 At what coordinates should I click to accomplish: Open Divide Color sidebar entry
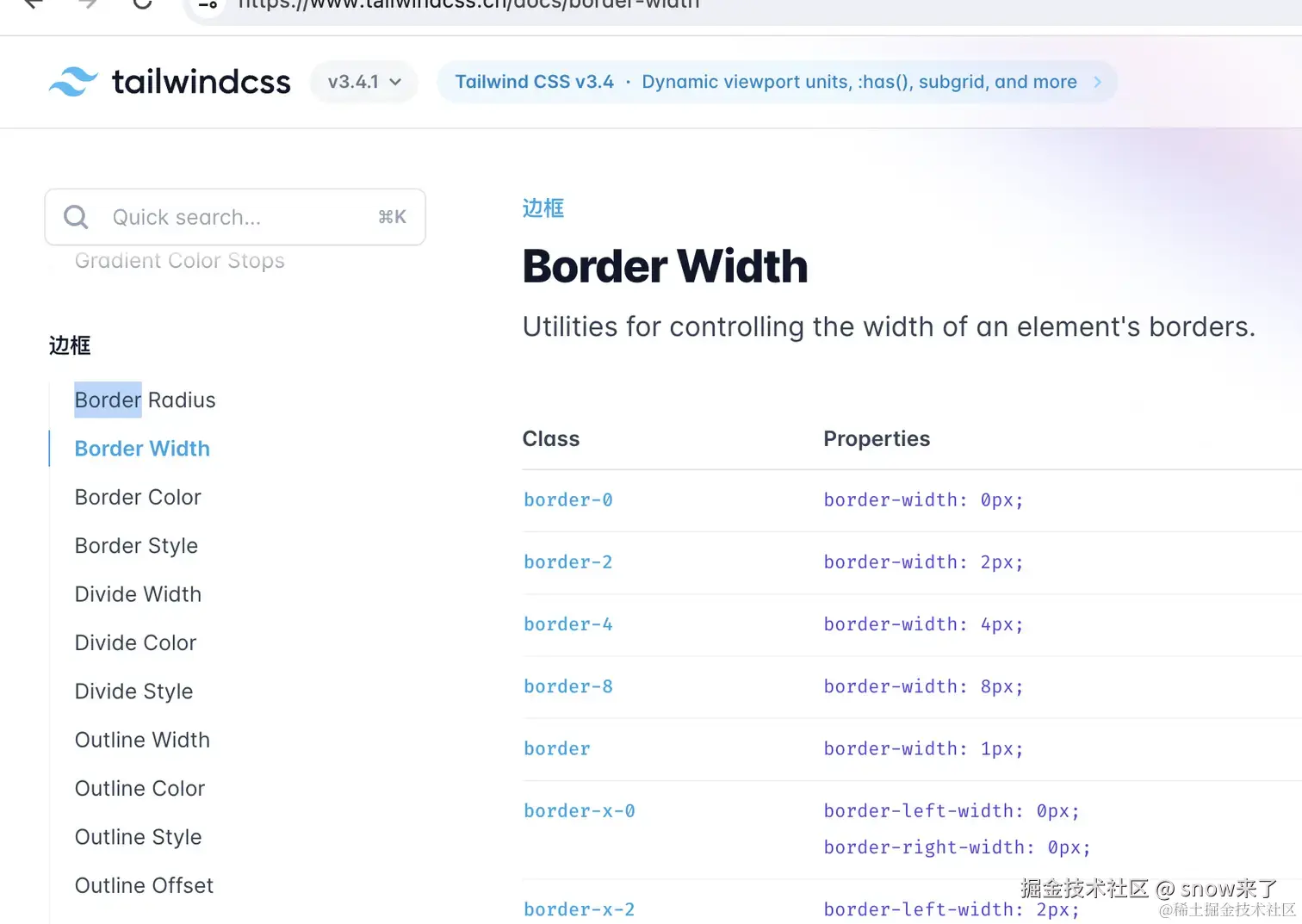coord(135,642)
